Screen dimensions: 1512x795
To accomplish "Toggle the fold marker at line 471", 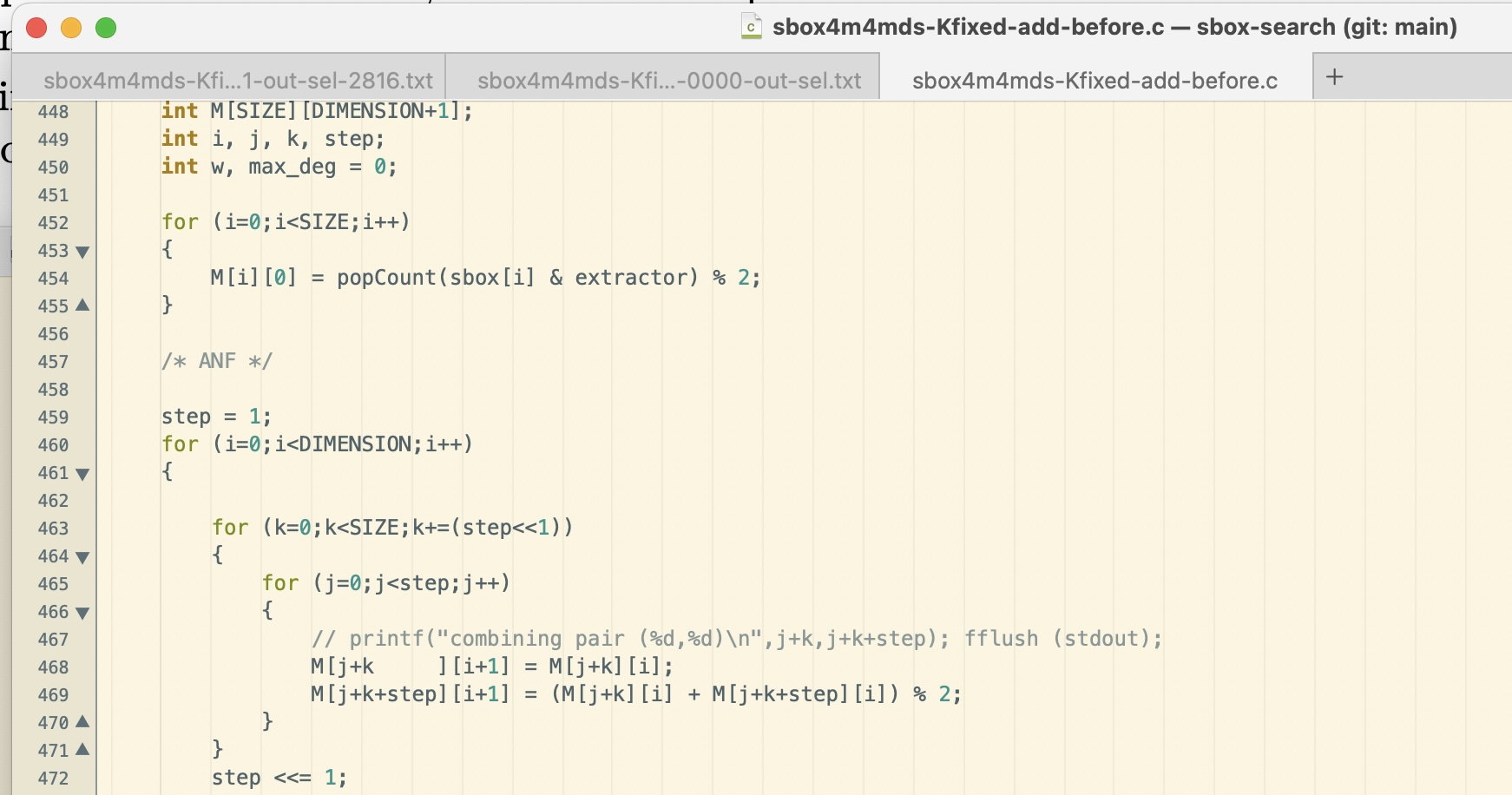I will pyautogui.click(x=81, y=749).
